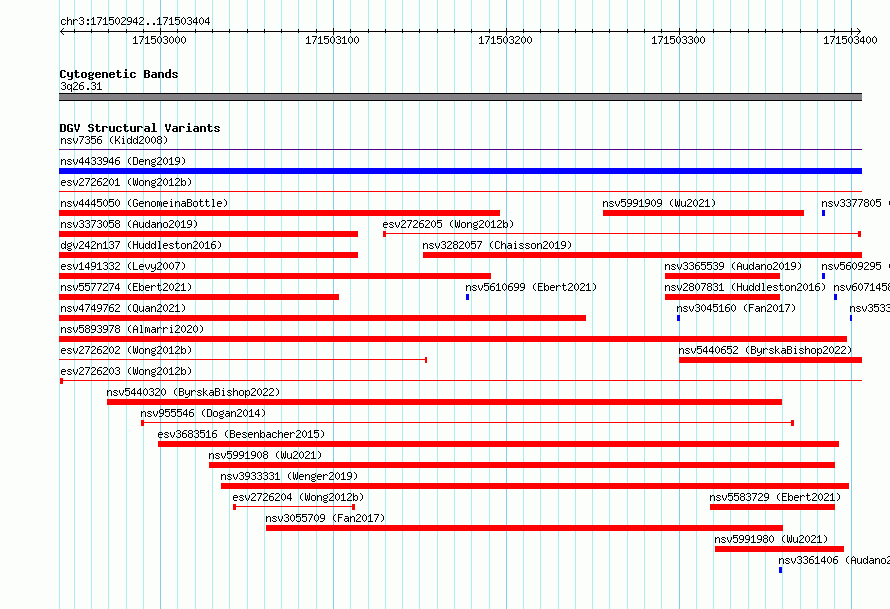Click esv2726203 (Wong2012b) label
Viewport: 890px width, 609px height.
(x=126, y=371)
